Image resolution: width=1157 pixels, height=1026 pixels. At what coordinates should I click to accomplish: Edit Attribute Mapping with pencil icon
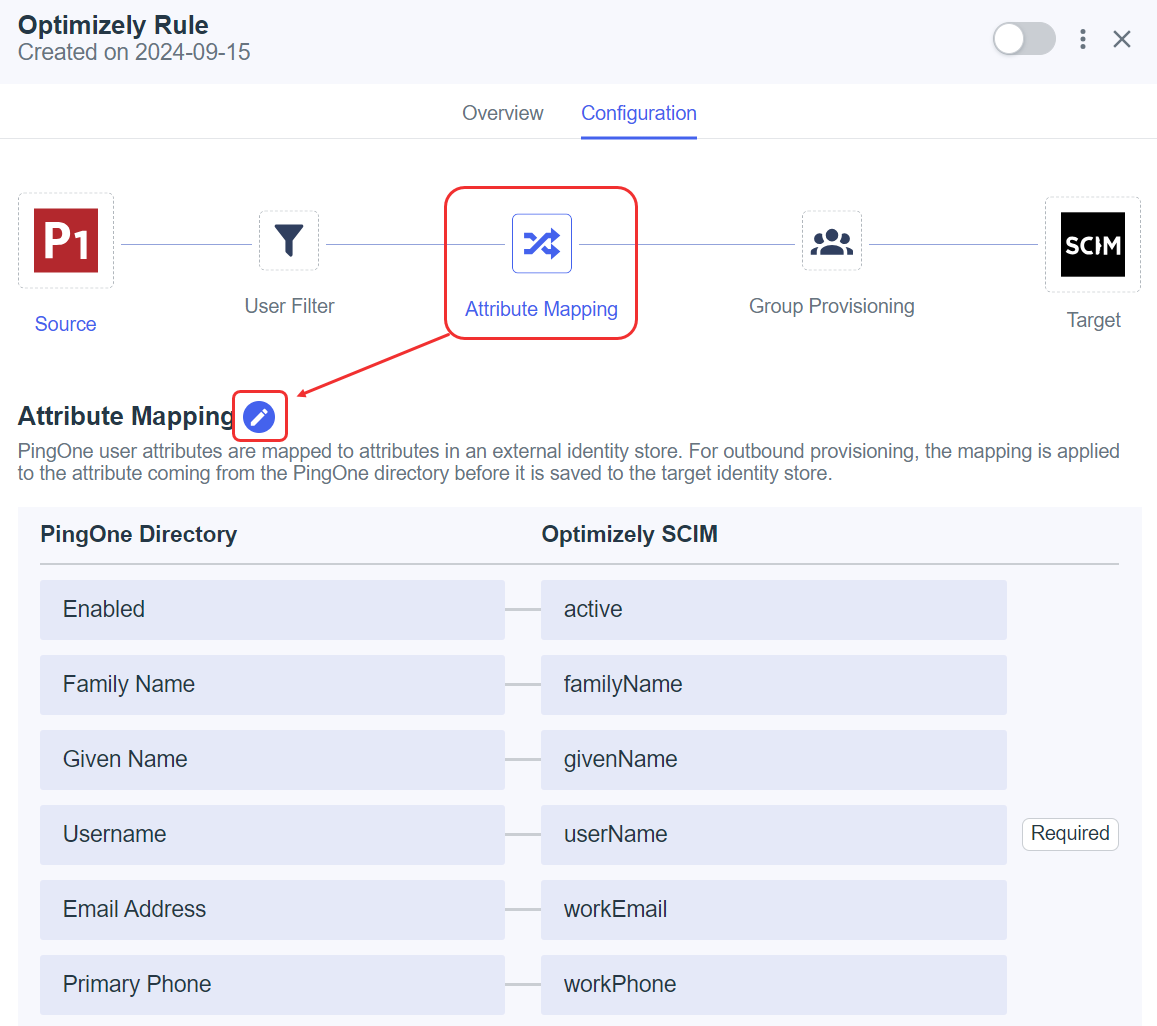(x=259, y=417)
